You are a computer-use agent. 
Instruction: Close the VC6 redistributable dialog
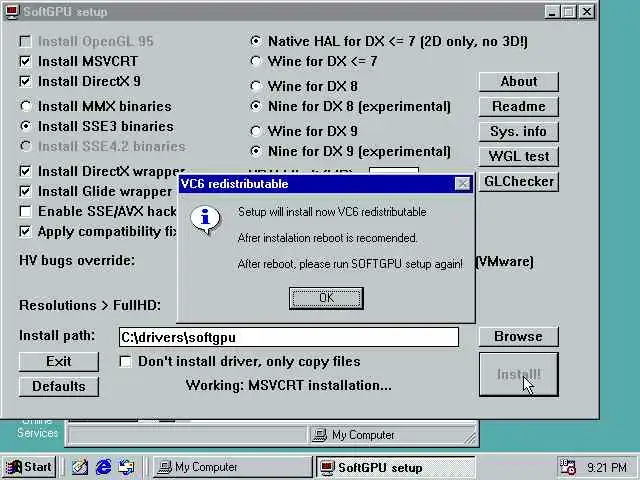(462, 184)
